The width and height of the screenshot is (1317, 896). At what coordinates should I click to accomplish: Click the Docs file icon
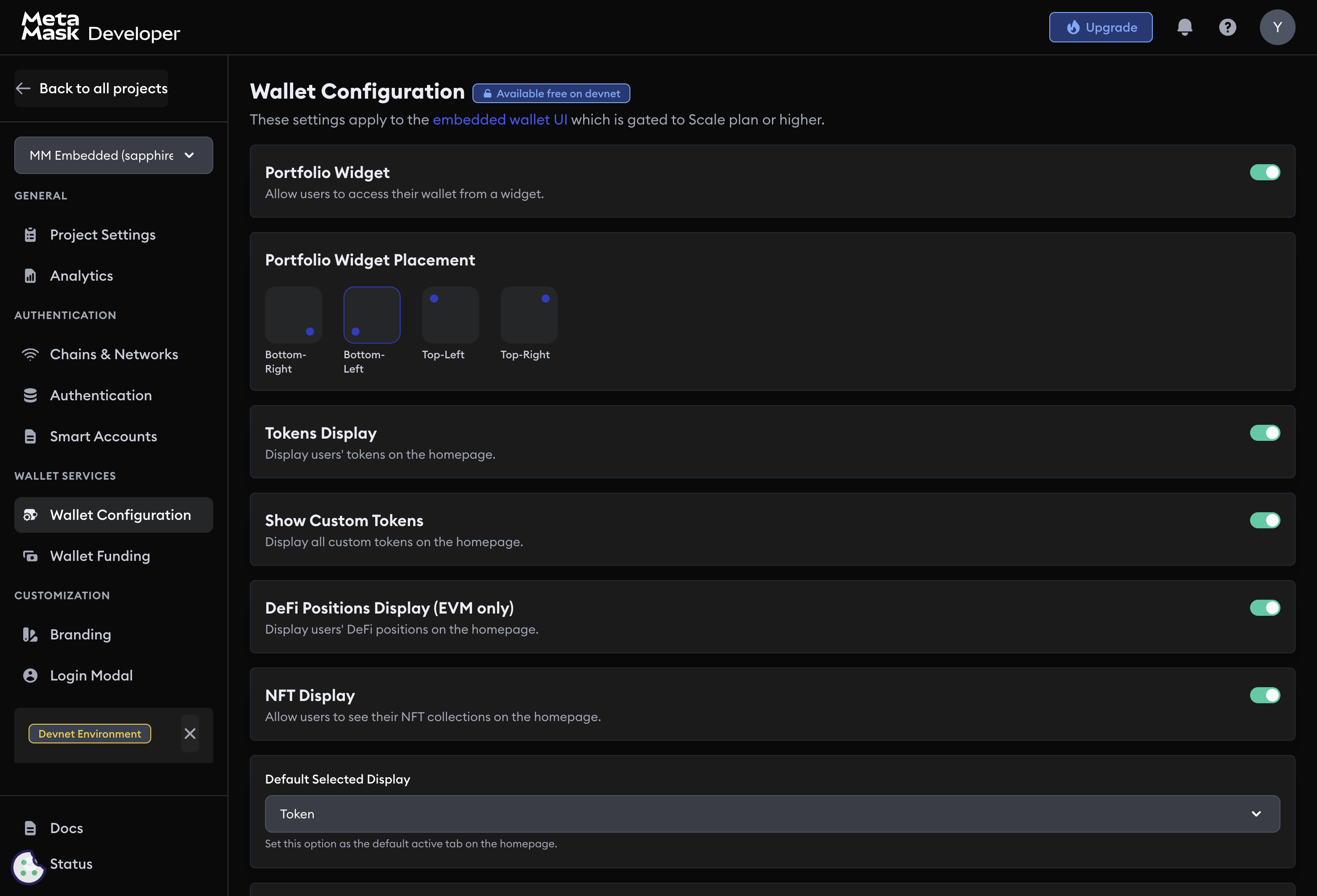30,828
